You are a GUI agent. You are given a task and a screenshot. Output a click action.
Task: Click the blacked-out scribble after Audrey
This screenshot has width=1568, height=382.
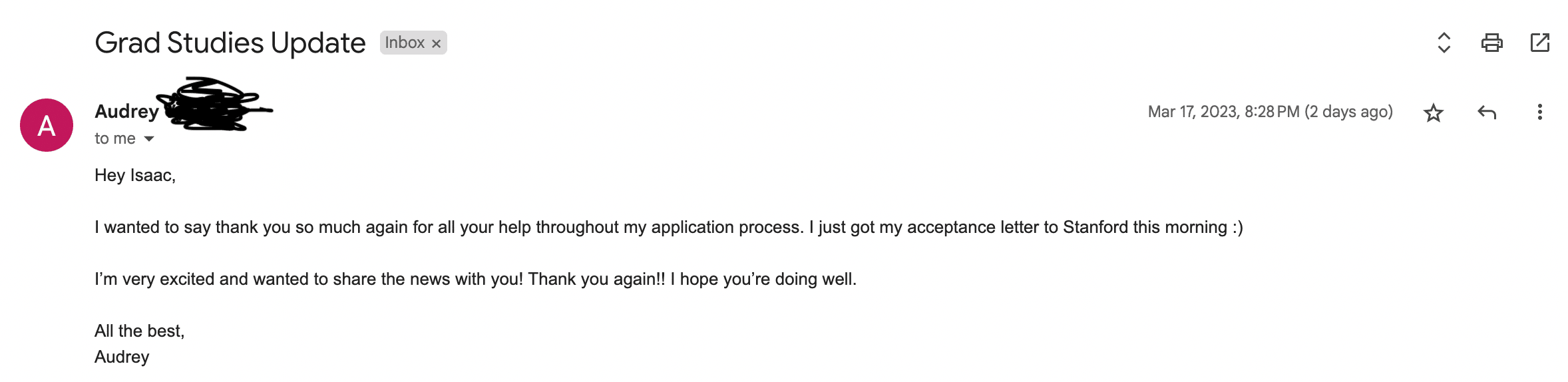pos(213,105)
